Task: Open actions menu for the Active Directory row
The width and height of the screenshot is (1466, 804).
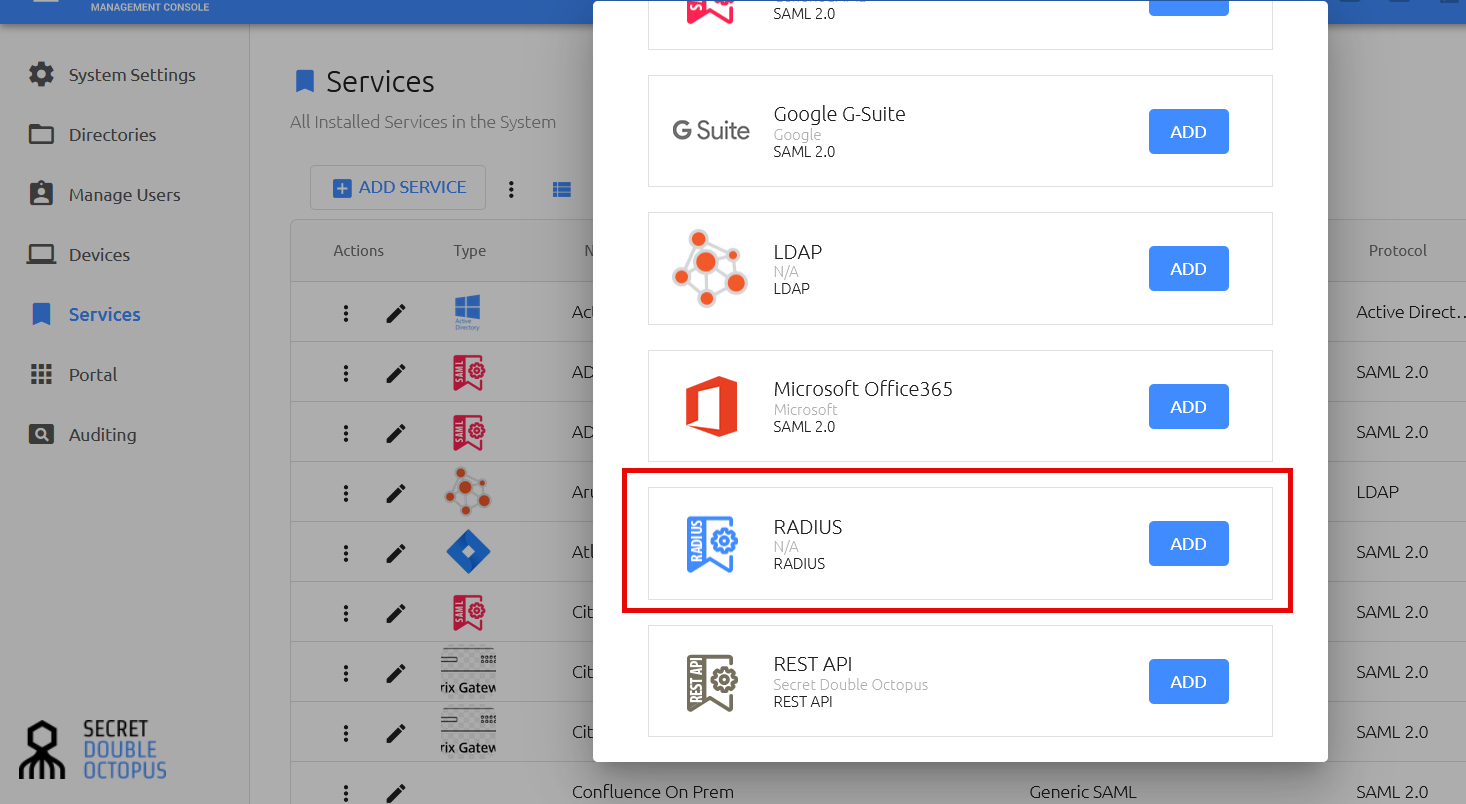Action: [x=346, y=313]
